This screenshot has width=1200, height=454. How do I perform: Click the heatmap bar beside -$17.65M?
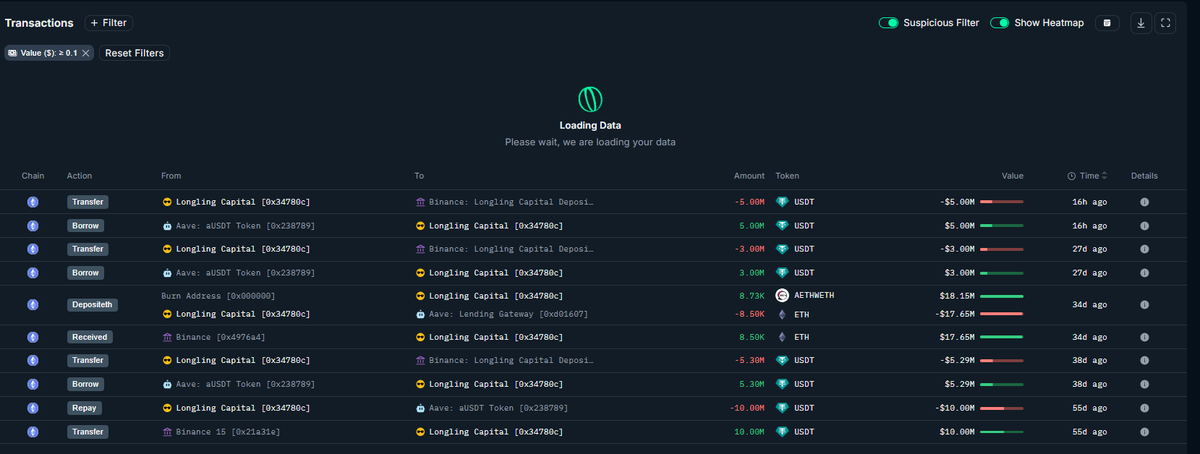[1001, 314]
